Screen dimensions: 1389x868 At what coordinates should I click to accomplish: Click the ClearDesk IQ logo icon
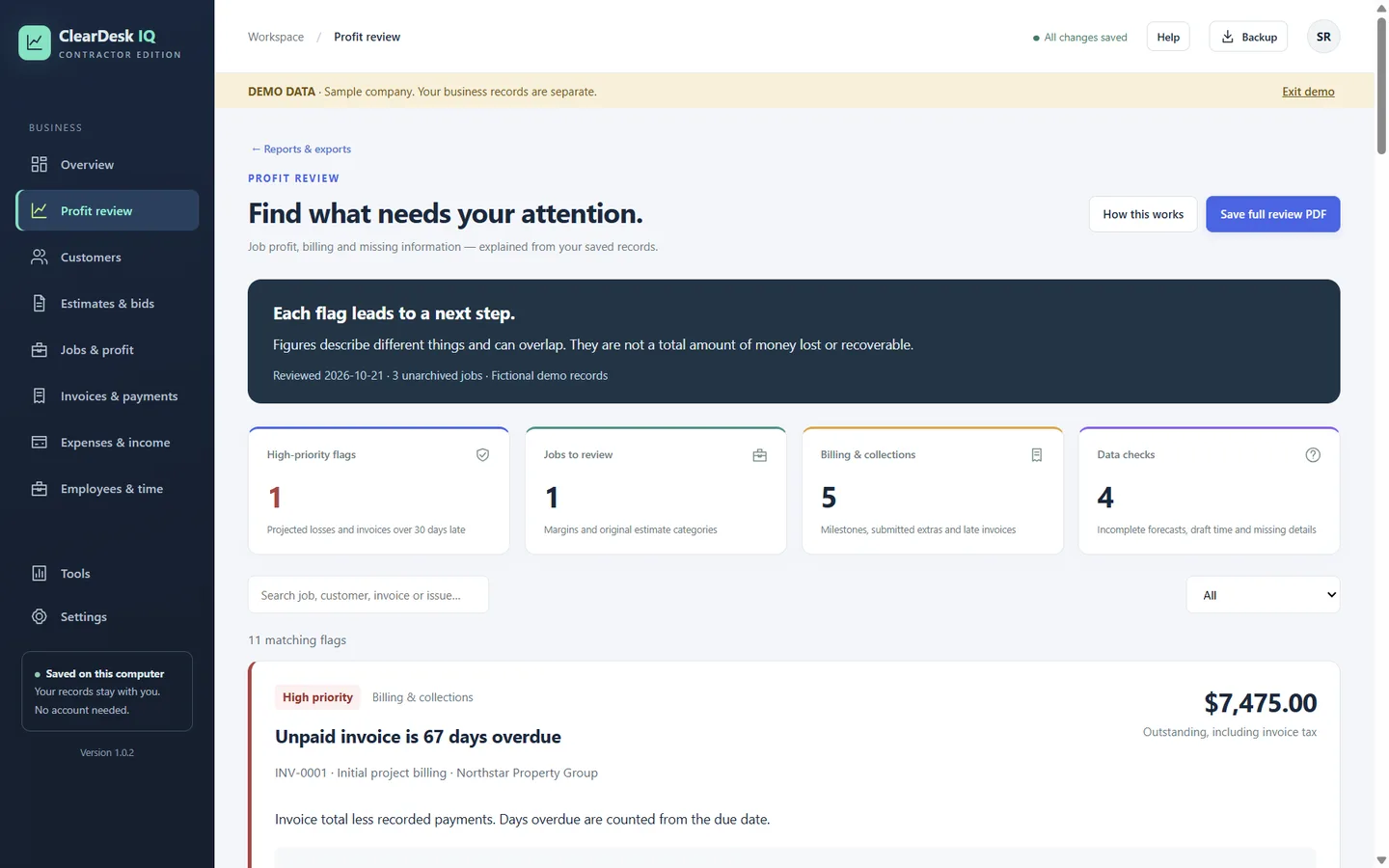pyautogui.click(x=35, y=42)
